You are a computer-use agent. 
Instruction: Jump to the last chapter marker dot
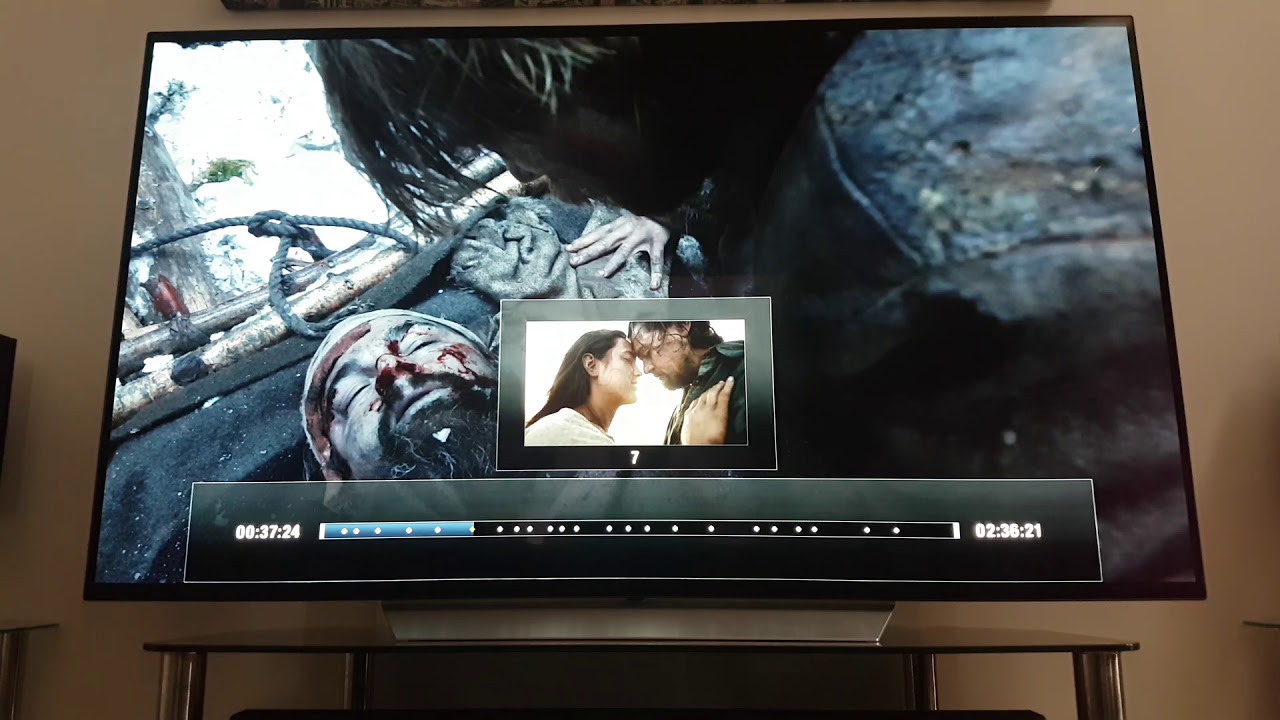[x=896, y=530]
